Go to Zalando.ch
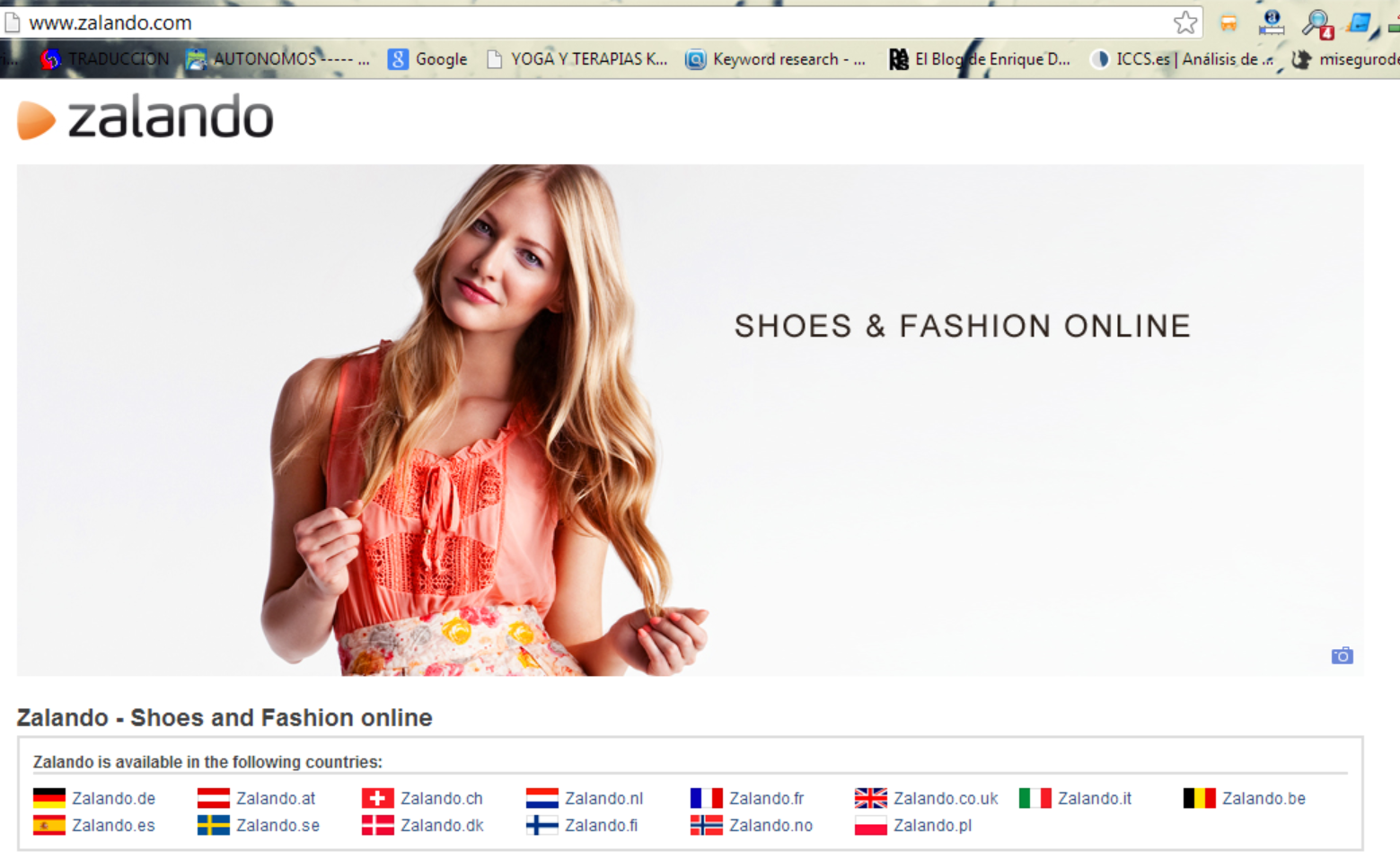The width and height of the screenshot is (1400, 868). click(442, 798)
